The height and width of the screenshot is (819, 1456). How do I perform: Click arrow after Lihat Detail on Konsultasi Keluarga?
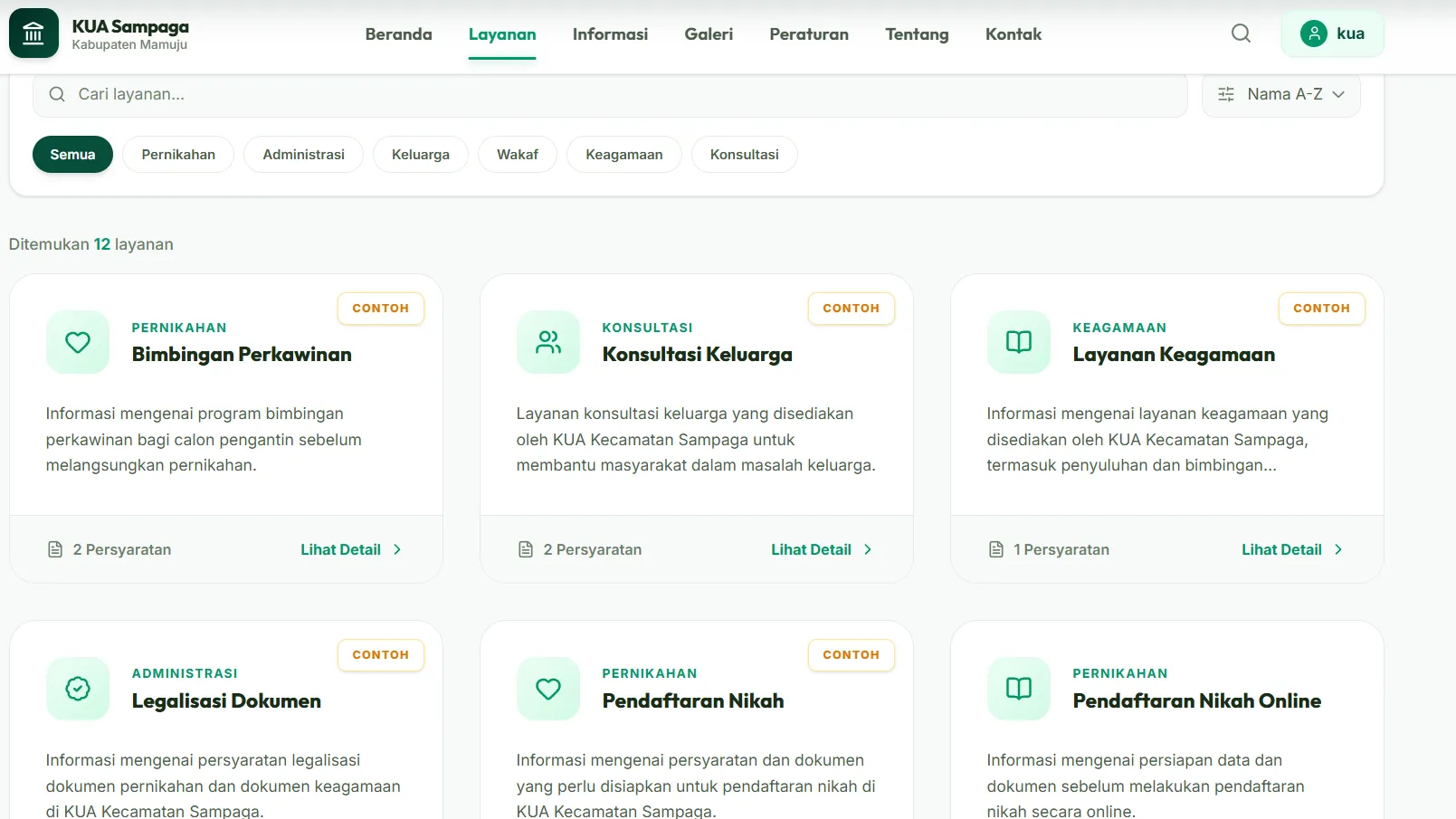(x=868, y=549)
